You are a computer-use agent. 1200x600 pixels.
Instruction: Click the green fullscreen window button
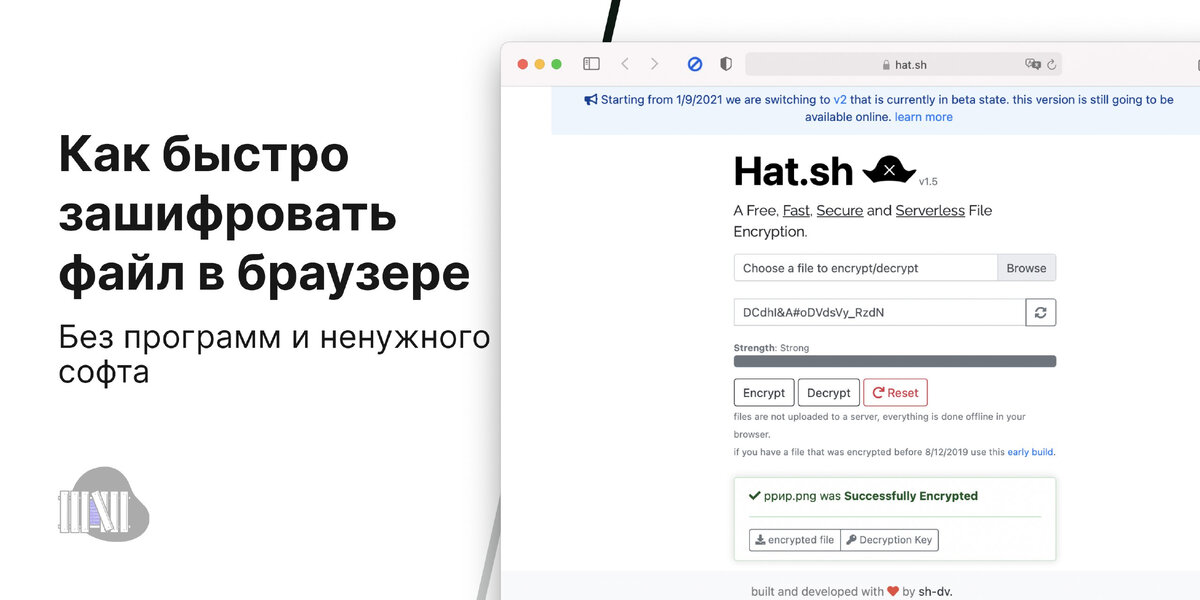coord(557,64)
